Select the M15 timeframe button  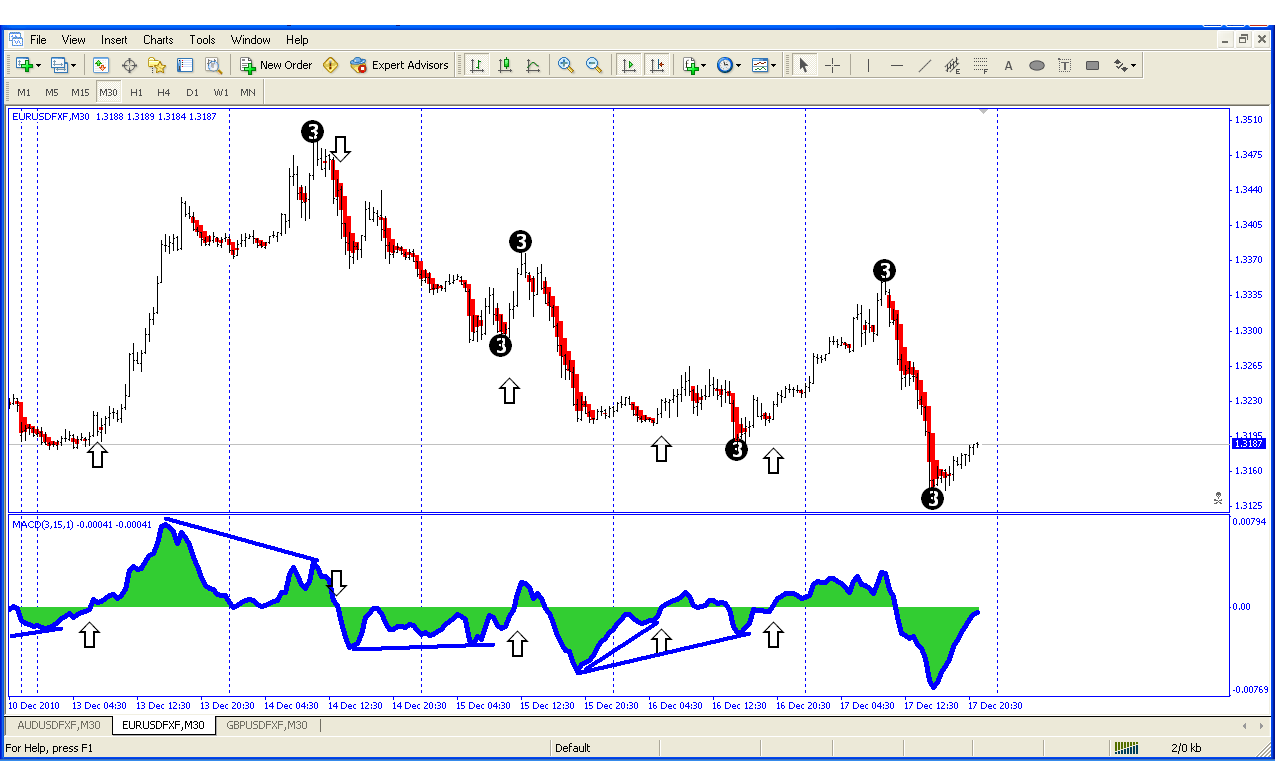[80, 92]
